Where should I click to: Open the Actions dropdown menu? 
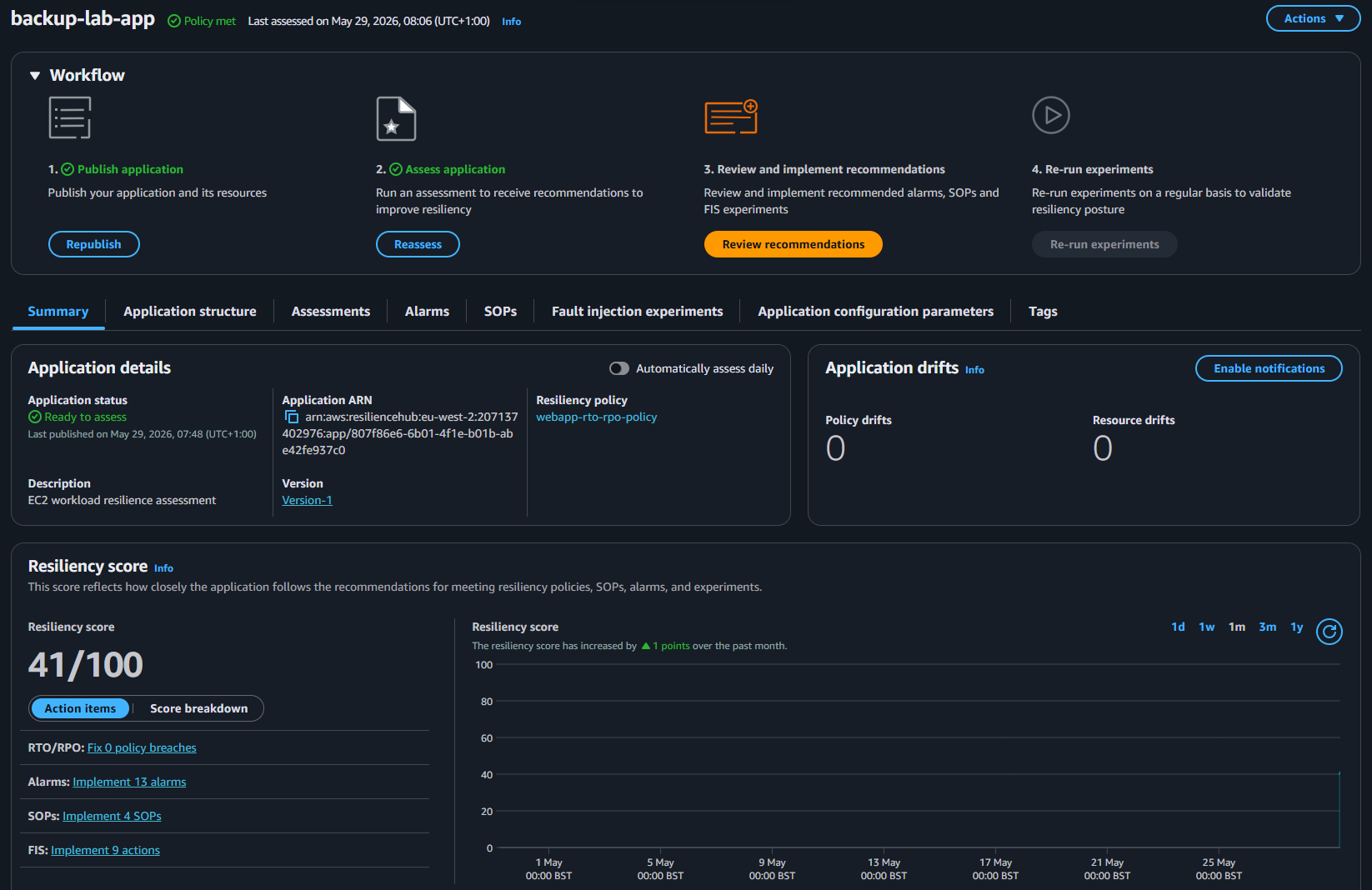pos(1313,18)
